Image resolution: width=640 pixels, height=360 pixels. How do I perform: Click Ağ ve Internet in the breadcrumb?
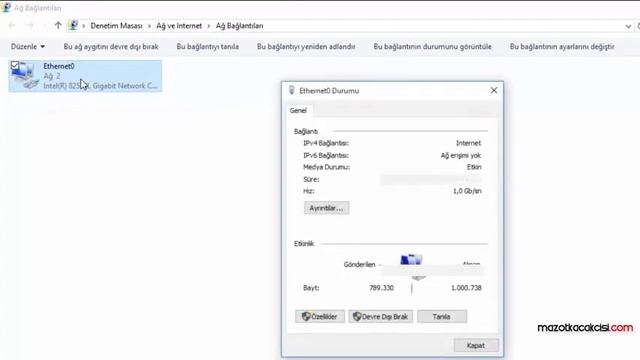click(179, 26)
